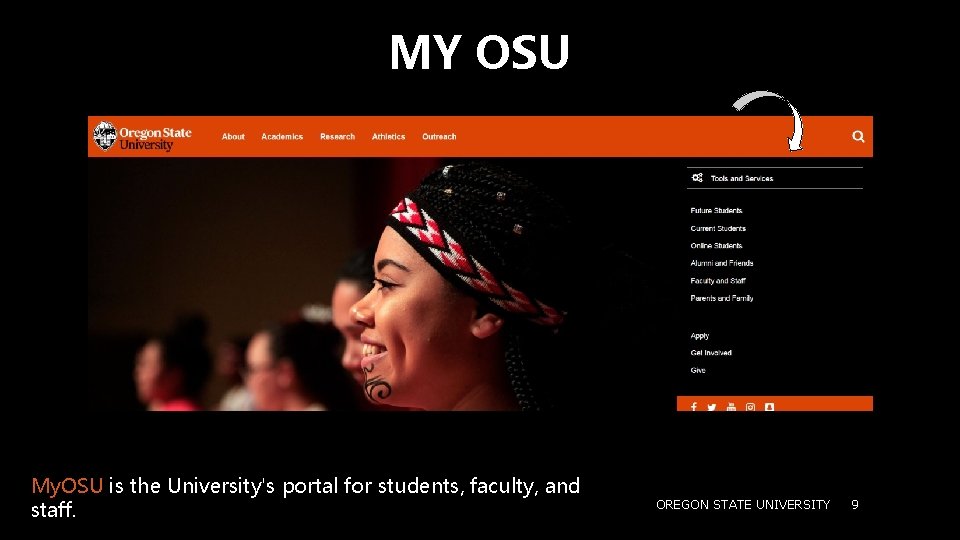The image size is (960, 540).
Task: Click the search magnifier icon
Action: (858, 137)
